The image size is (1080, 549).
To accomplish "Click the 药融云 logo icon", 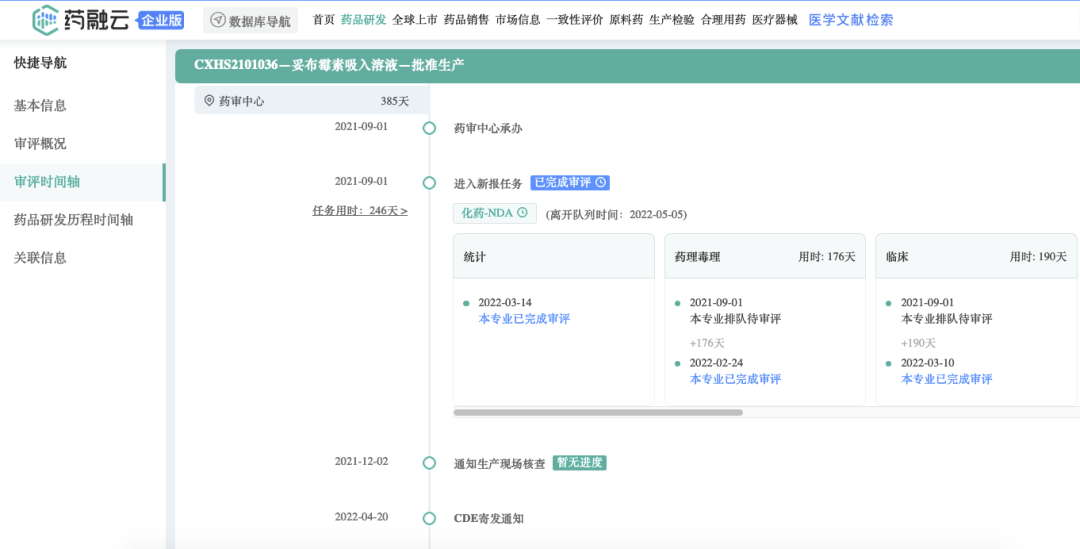I will 46,20.
